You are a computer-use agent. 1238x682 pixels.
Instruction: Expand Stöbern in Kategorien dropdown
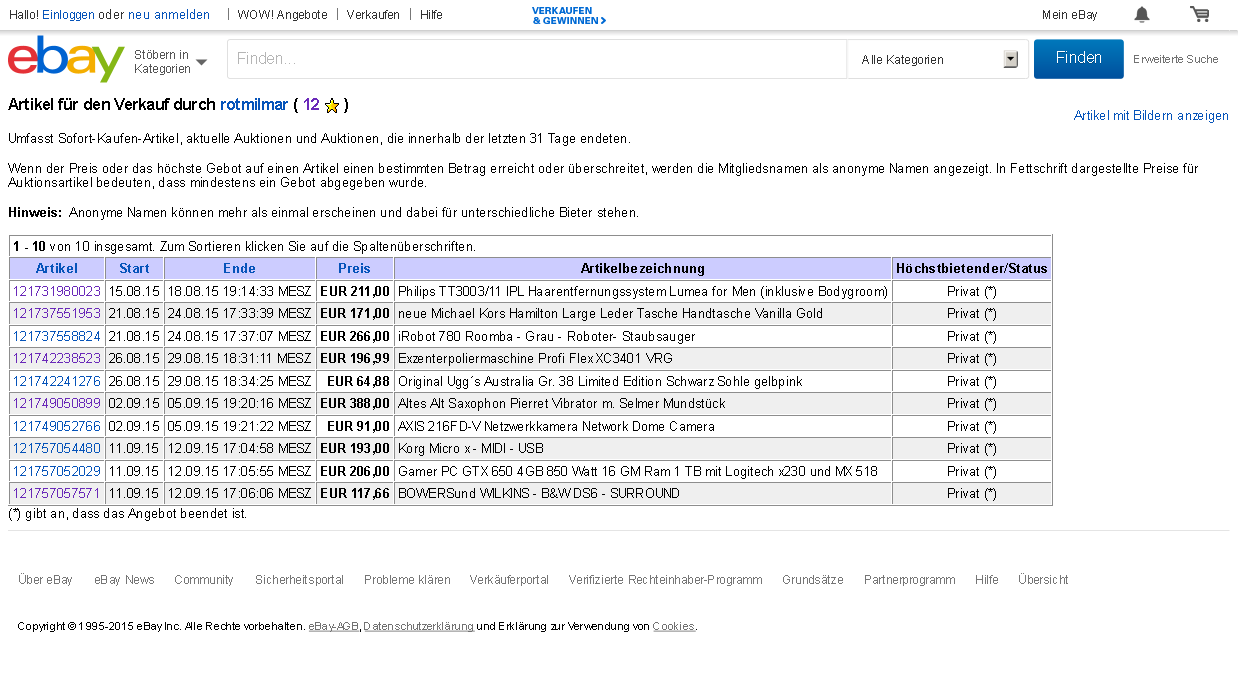(x=170, y=62)
